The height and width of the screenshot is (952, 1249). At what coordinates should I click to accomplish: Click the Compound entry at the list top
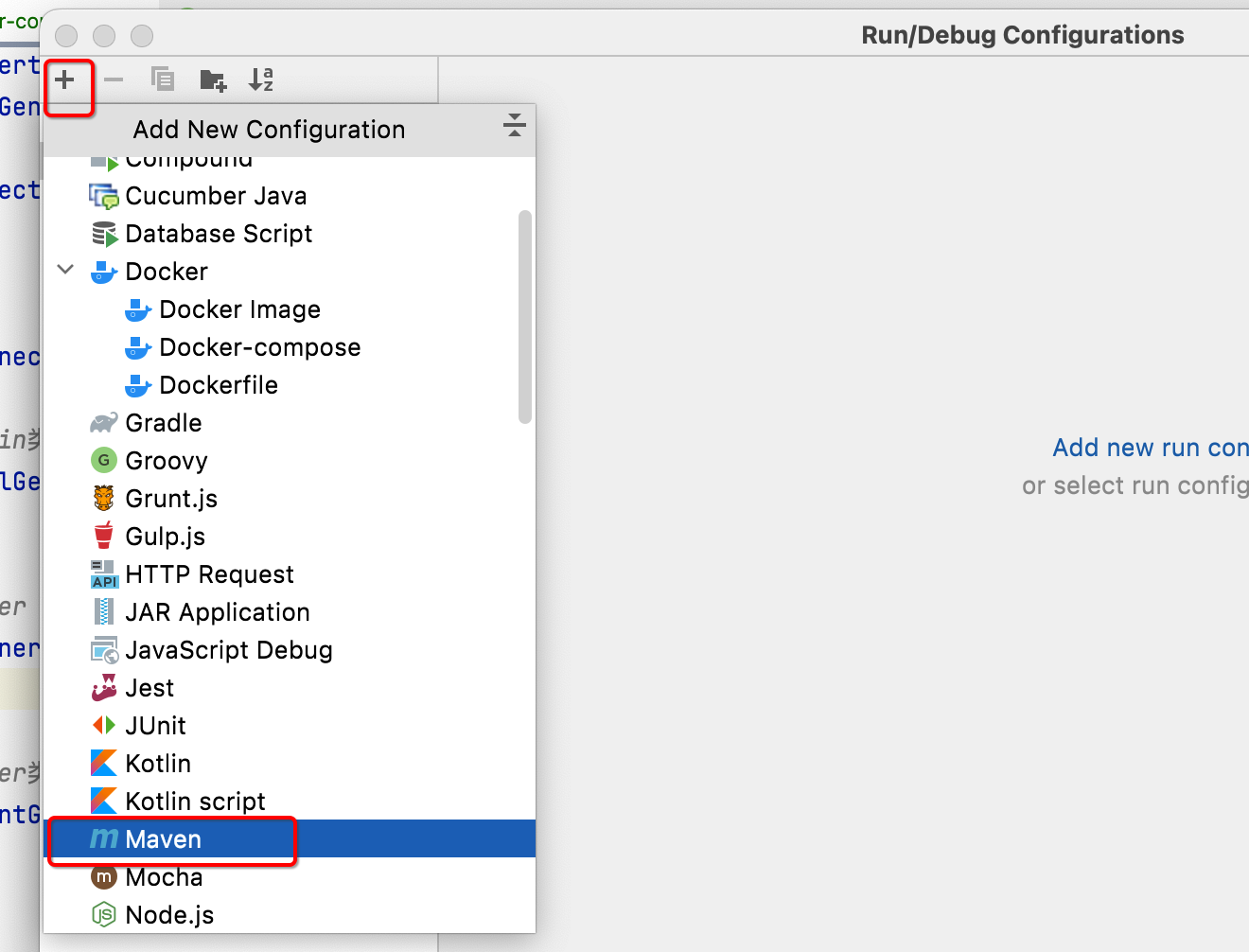290,167
